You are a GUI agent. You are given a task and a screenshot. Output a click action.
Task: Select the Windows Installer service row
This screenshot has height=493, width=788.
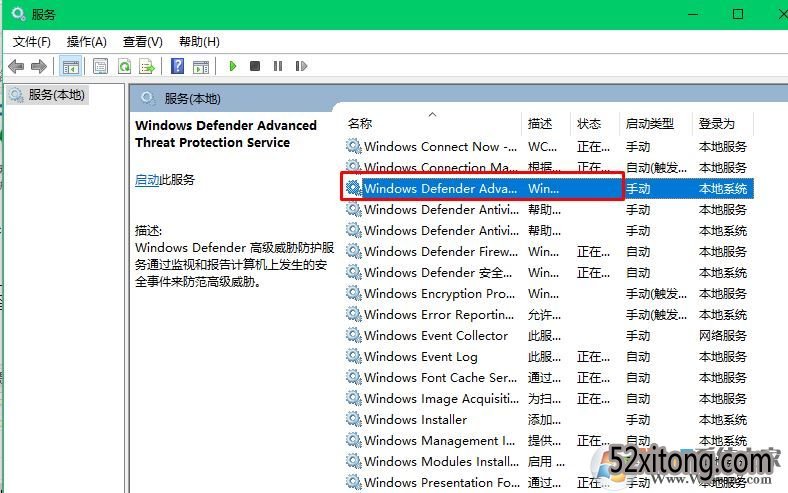tap(549, 419)
